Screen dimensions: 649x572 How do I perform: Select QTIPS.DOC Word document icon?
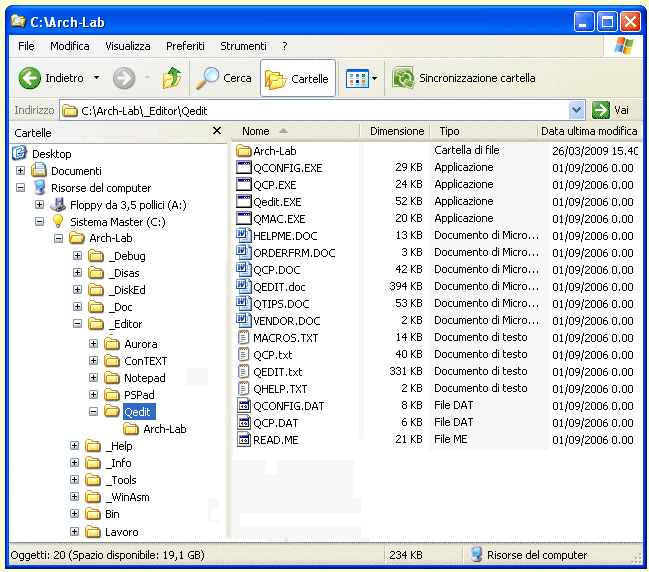click(x=243, y=303)
